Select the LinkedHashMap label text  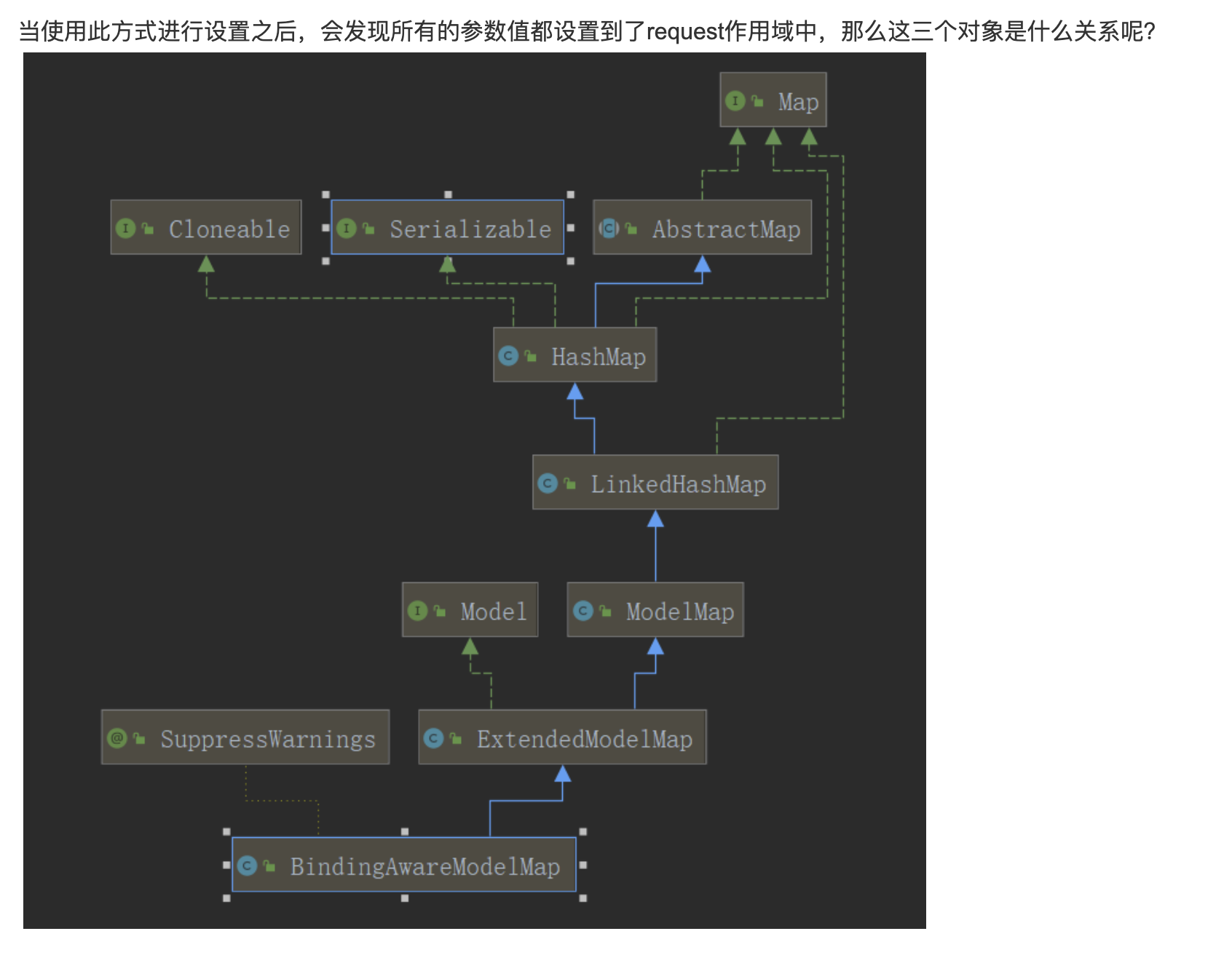coord(678,484)
